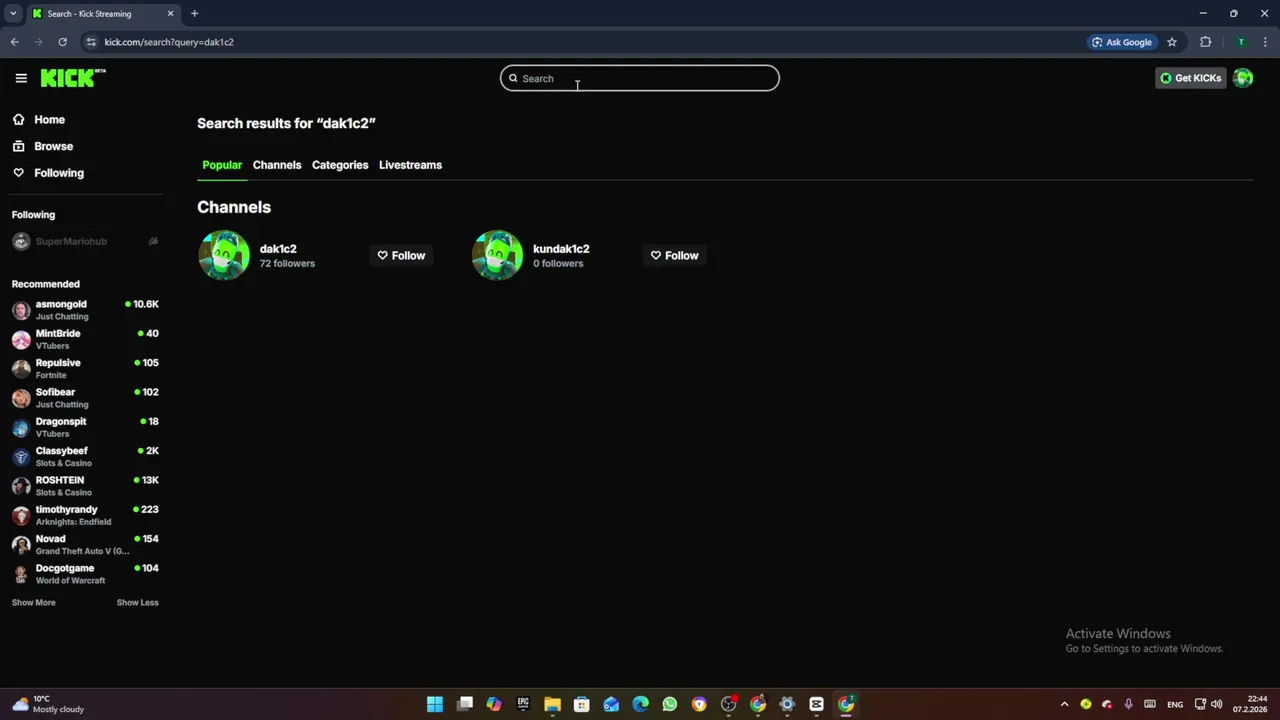1280x720 pixels.
Task: Open the hamburger sidebar menu
Action: click(x=21, y=78)
